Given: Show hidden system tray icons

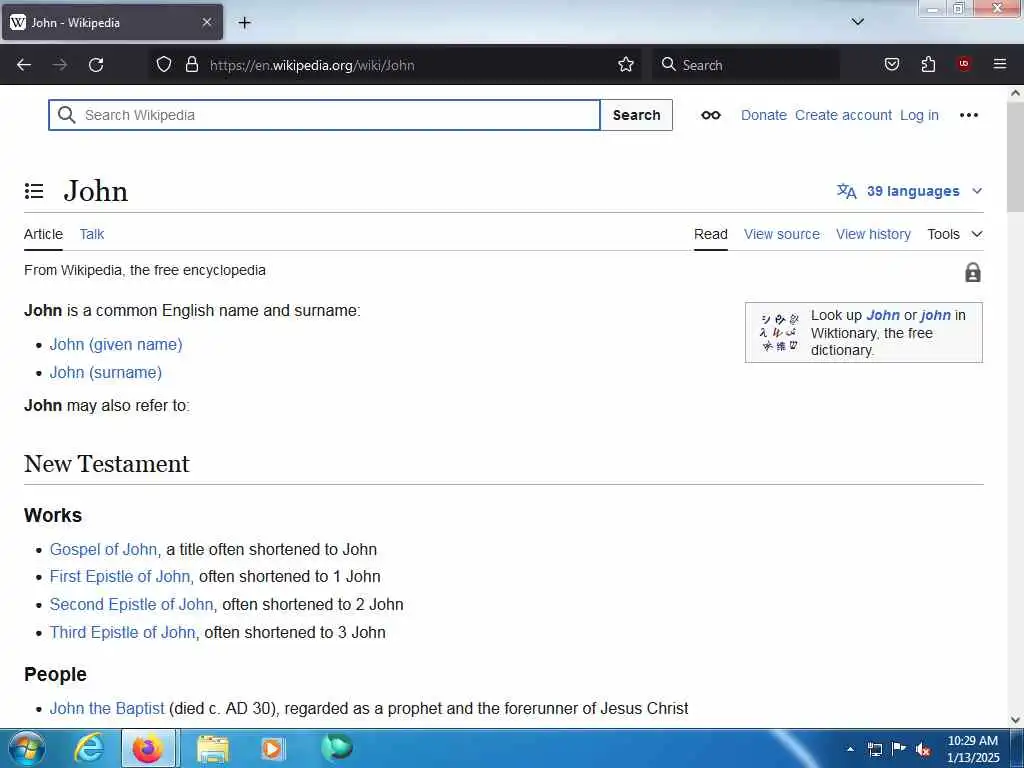Looking at the screenshot, I should (850, 749).
